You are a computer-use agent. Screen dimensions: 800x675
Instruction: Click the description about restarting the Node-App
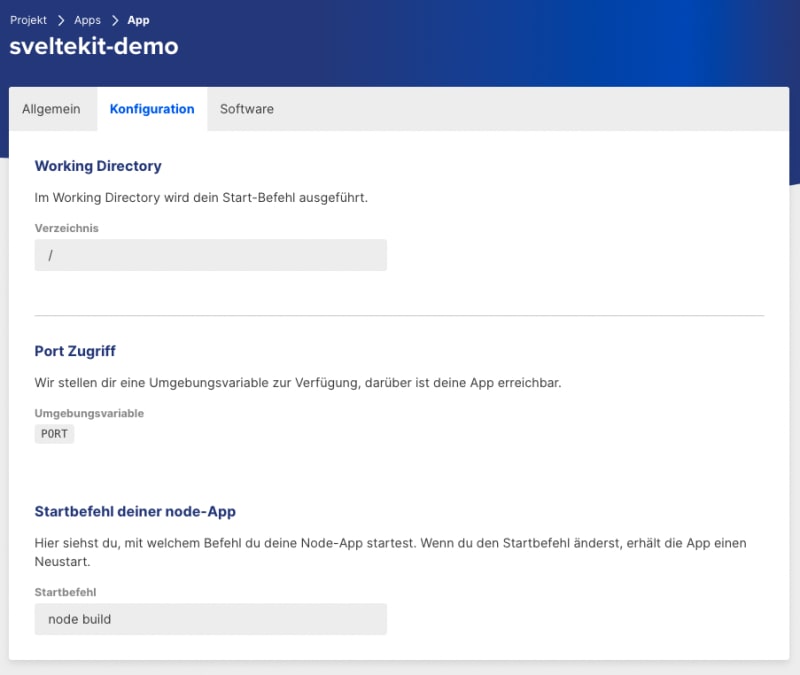[390, 552]
